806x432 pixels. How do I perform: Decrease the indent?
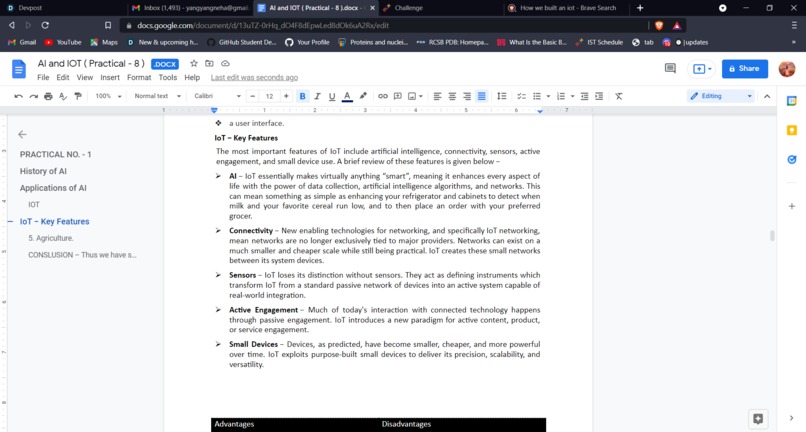pyautogui.click(x=584, y=96)
